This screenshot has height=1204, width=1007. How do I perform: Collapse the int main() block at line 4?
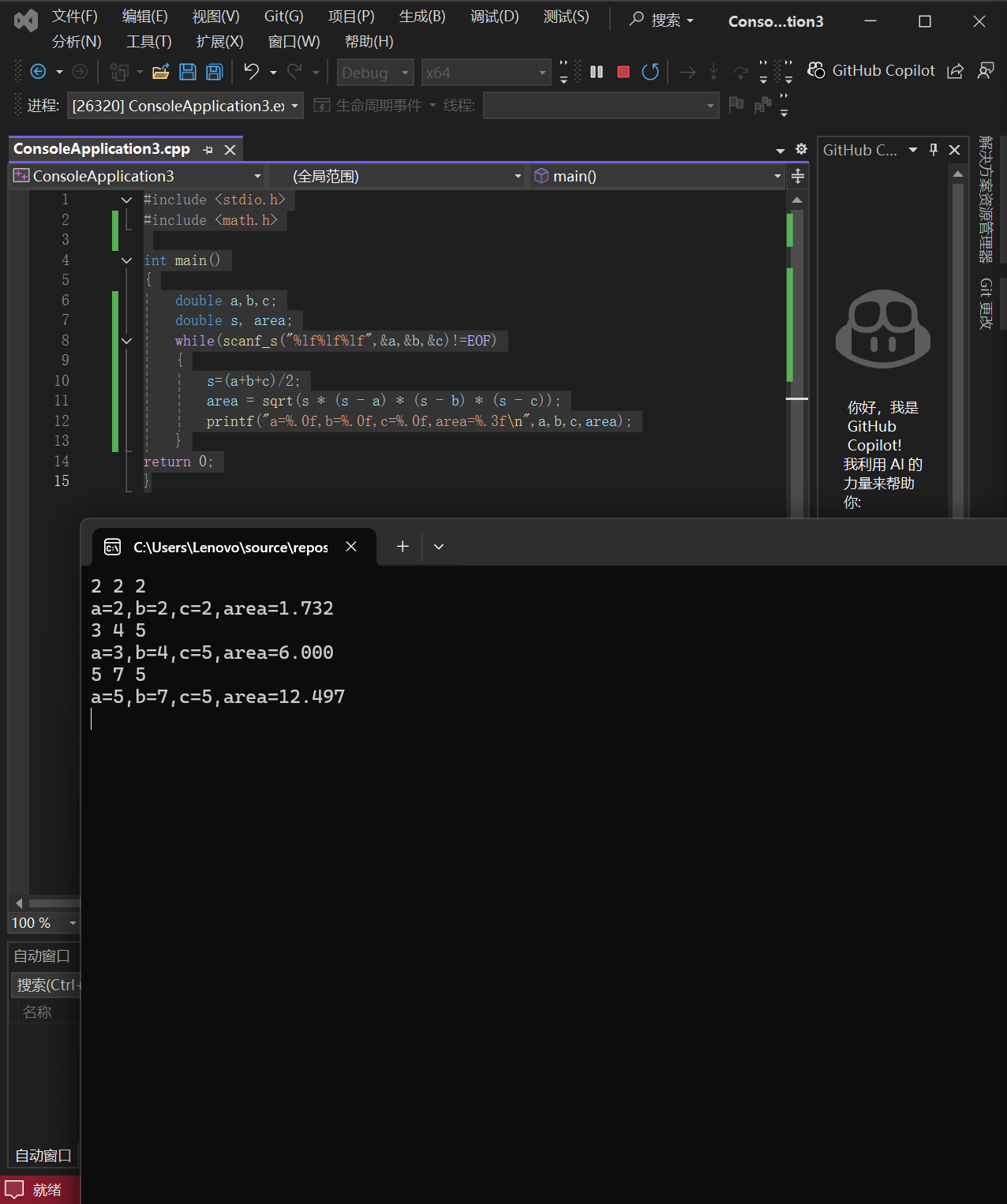pyautogui.click(x=126, y=260)
